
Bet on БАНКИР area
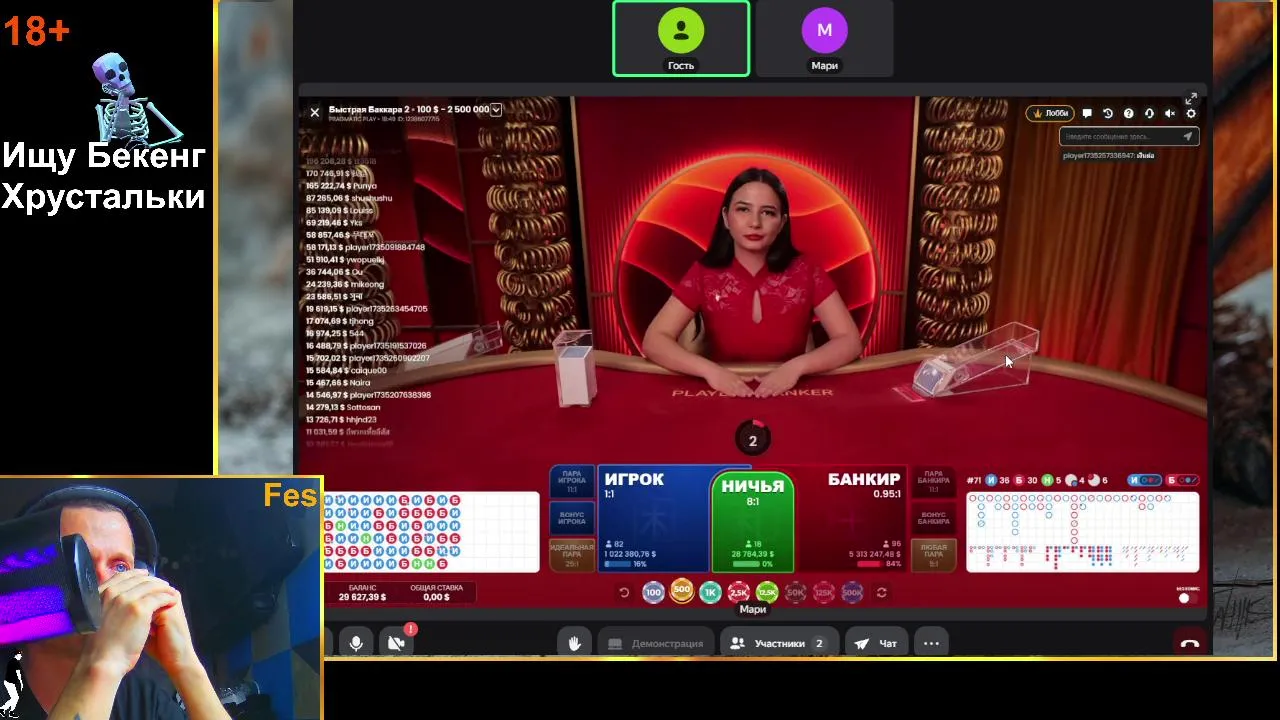pyautogui.click(x=852, y=519)
